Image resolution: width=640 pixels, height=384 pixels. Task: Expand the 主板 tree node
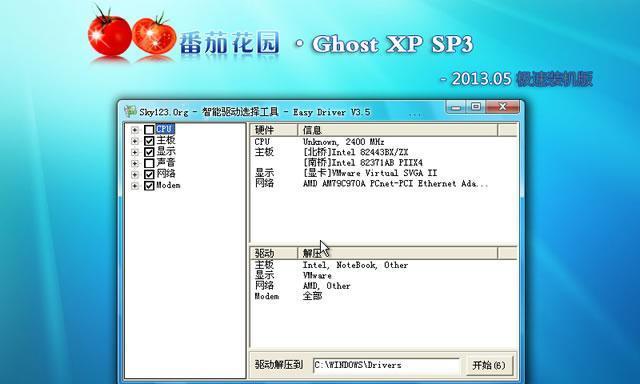(135, 141)
